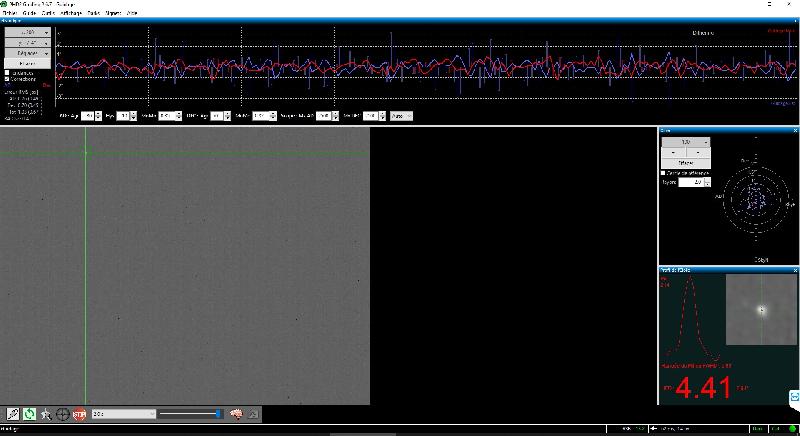
Task: Click the DEC MinMo value field
Action: pyautogui.click(x=261, y=116)
